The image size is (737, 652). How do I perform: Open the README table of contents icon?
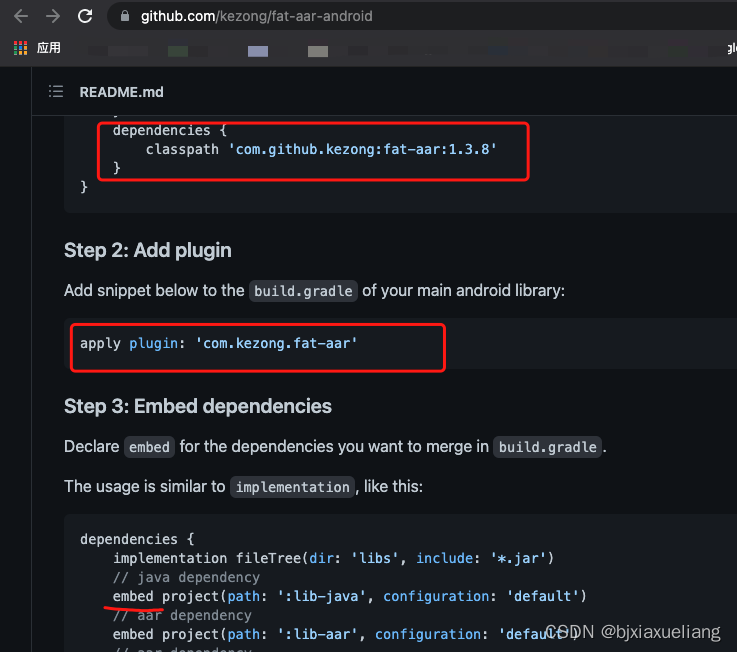click(56, 92)
